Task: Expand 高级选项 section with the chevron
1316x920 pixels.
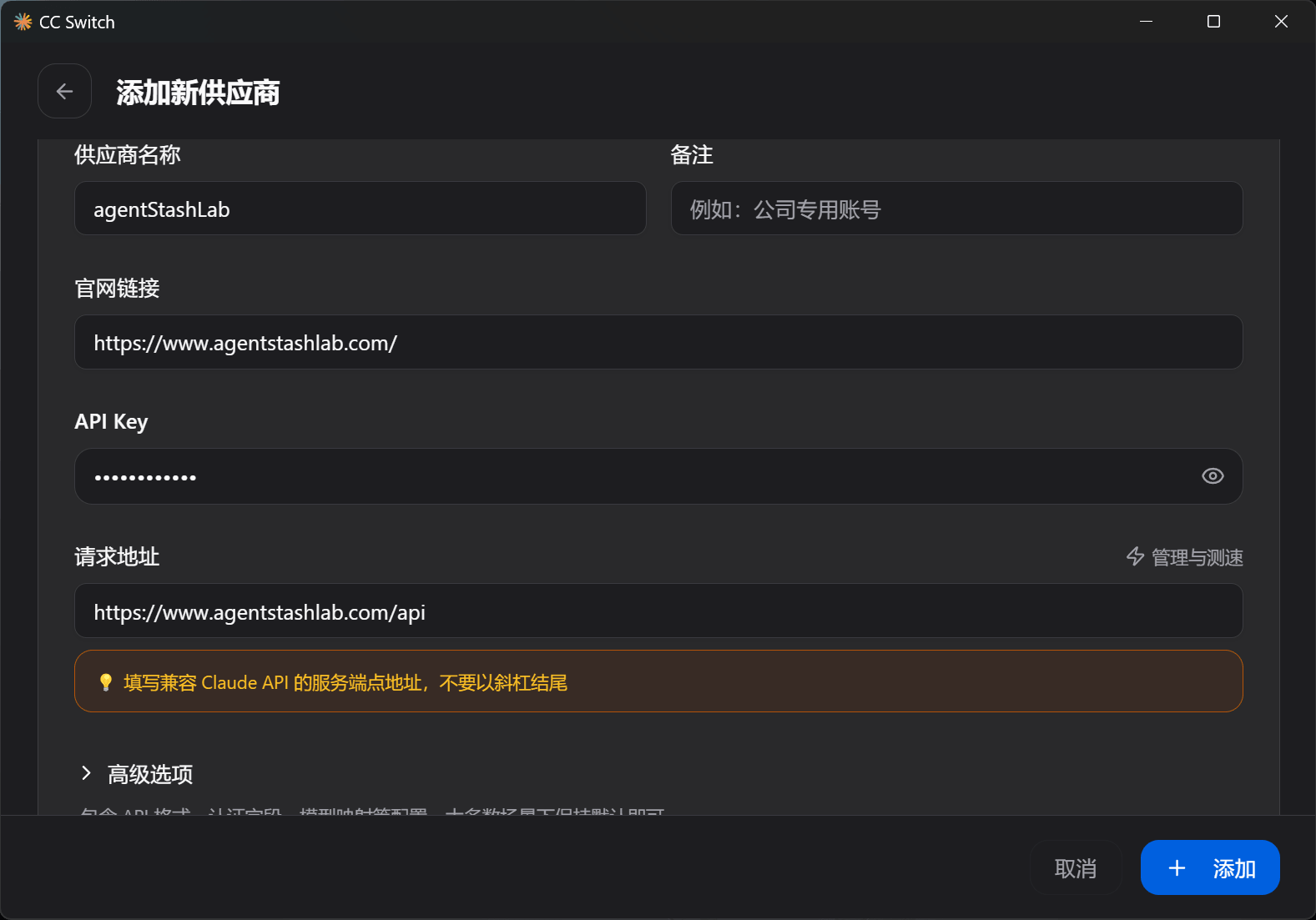Action: (x=85, y=773)
